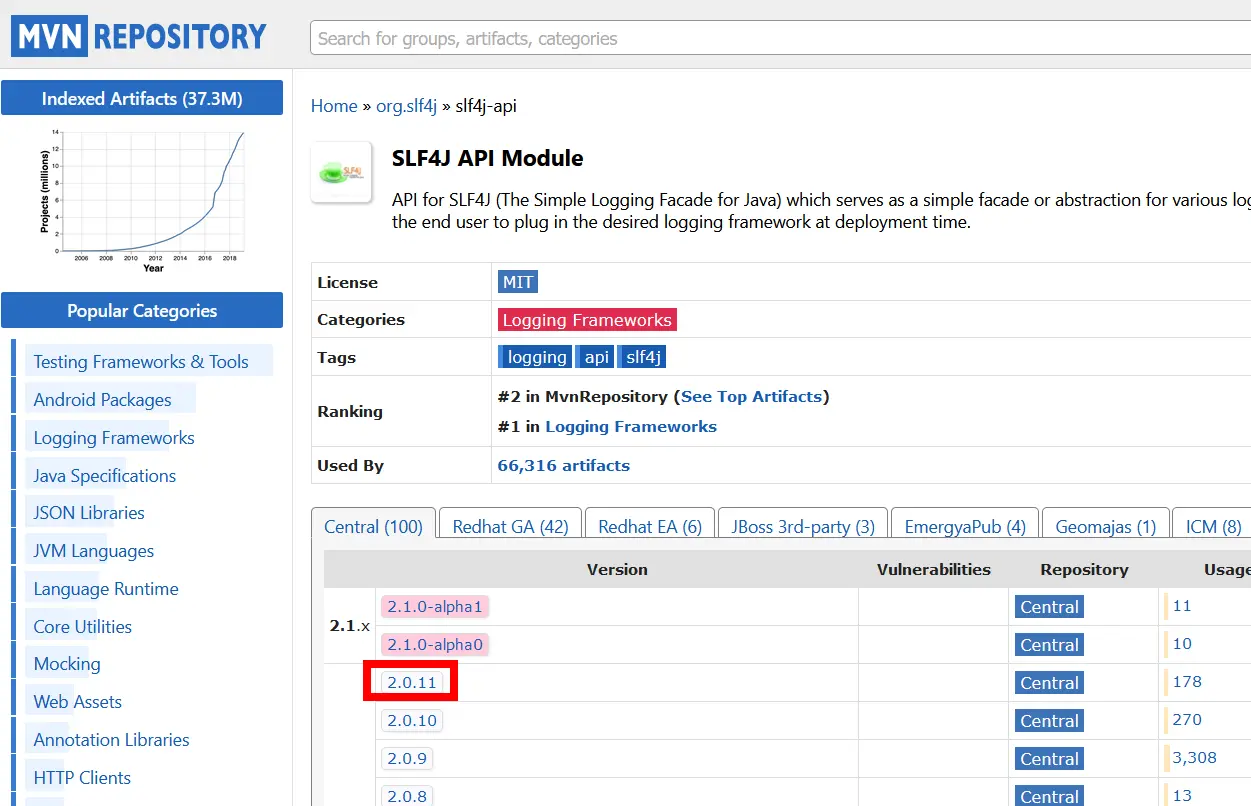Click the MVN Repository logo
Screen dimensions: 1251x806
pyautogui.click(x=140, y=37)
